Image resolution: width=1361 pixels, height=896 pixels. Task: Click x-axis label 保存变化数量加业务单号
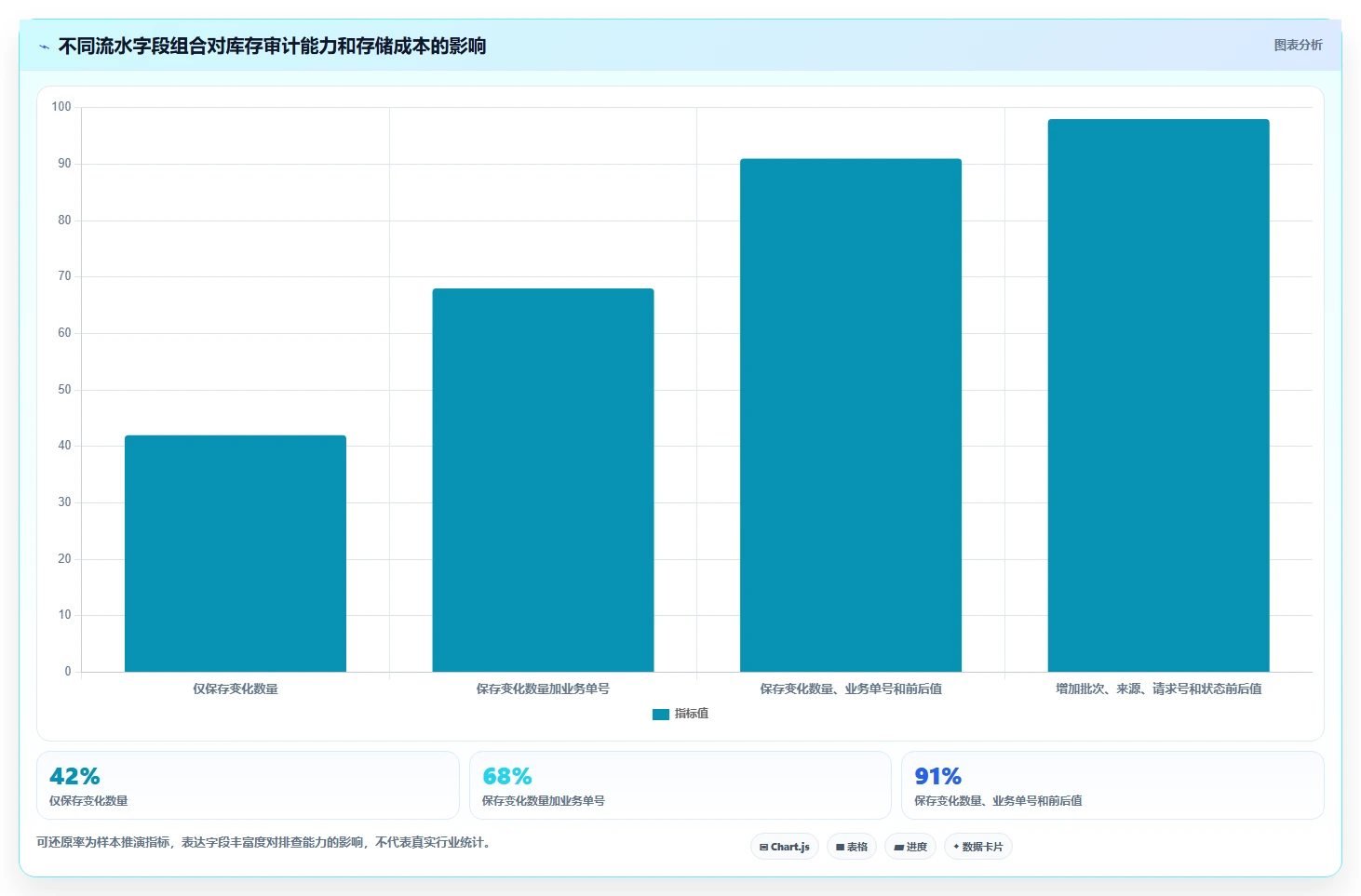(x=543, y=689)
